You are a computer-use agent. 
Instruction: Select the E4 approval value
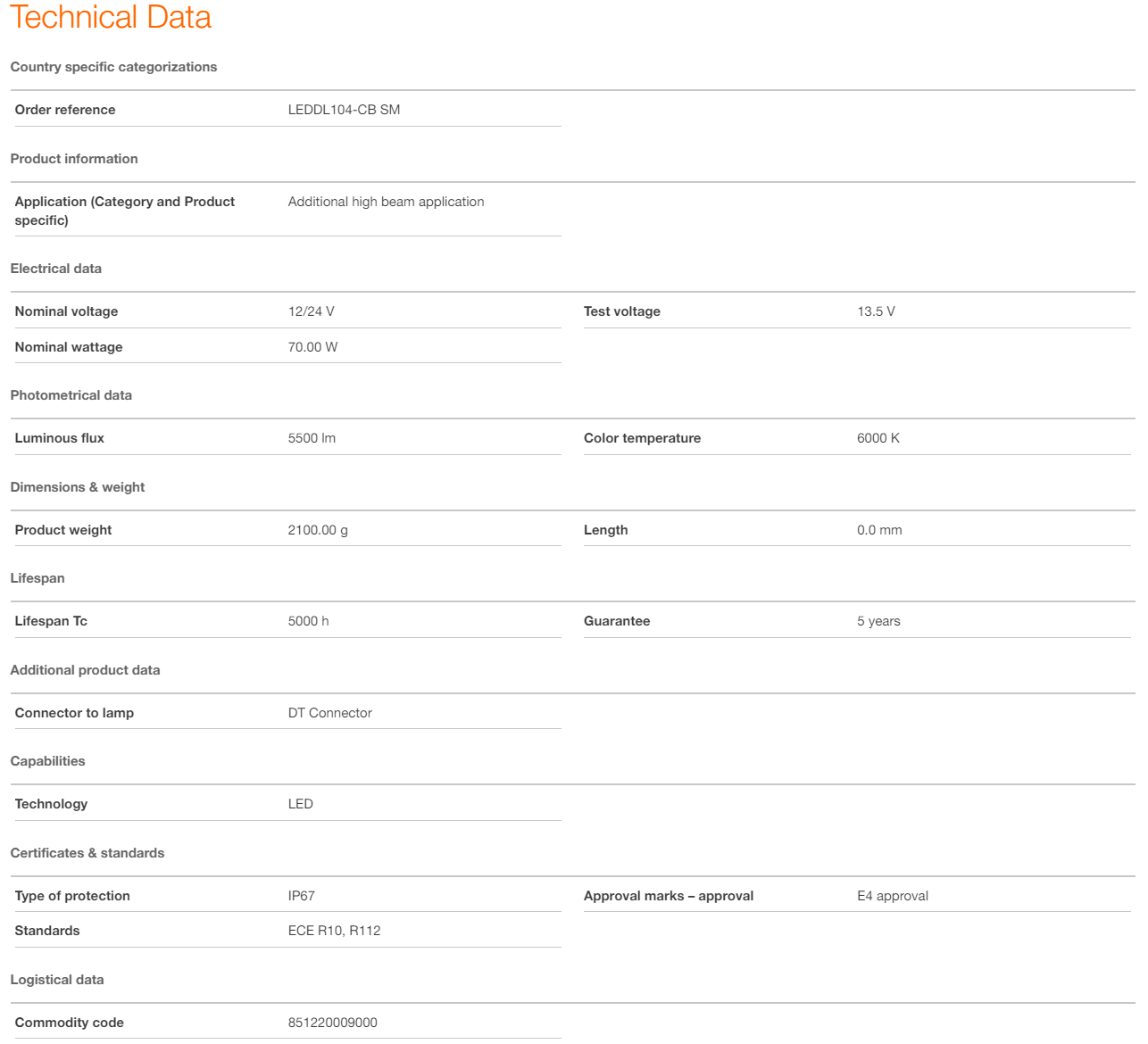[892, 896]
